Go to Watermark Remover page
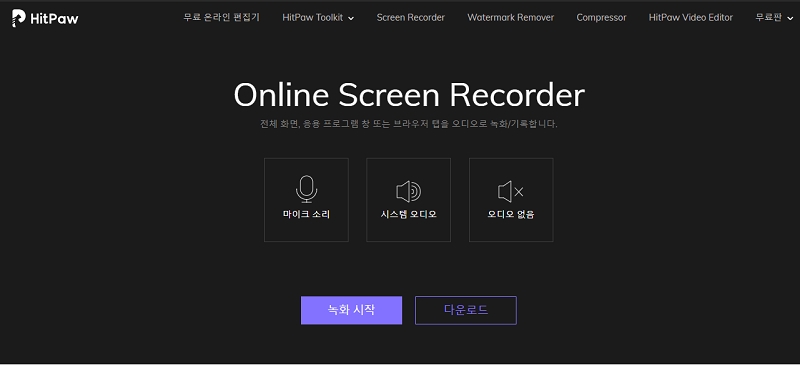The width and height of the screenshot is (800, 365). click(511, 18)
